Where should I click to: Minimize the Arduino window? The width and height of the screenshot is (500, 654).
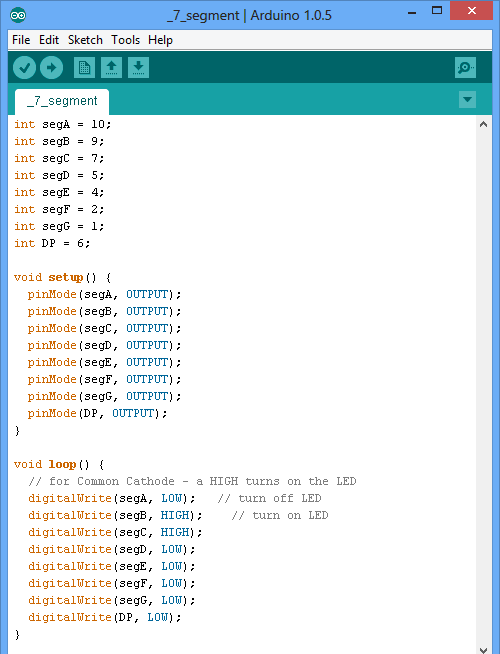click(412, 13)
